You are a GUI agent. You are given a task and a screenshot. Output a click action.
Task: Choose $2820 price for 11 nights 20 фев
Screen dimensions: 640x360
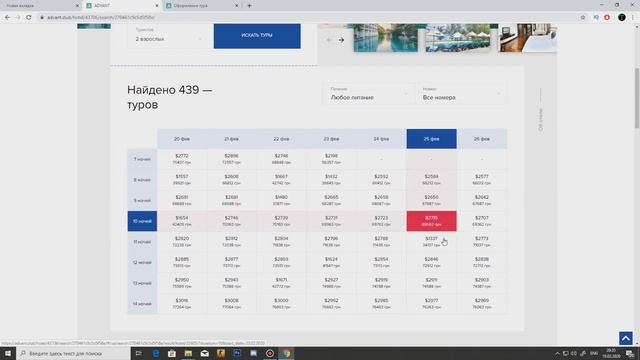(x=182, y=242)
